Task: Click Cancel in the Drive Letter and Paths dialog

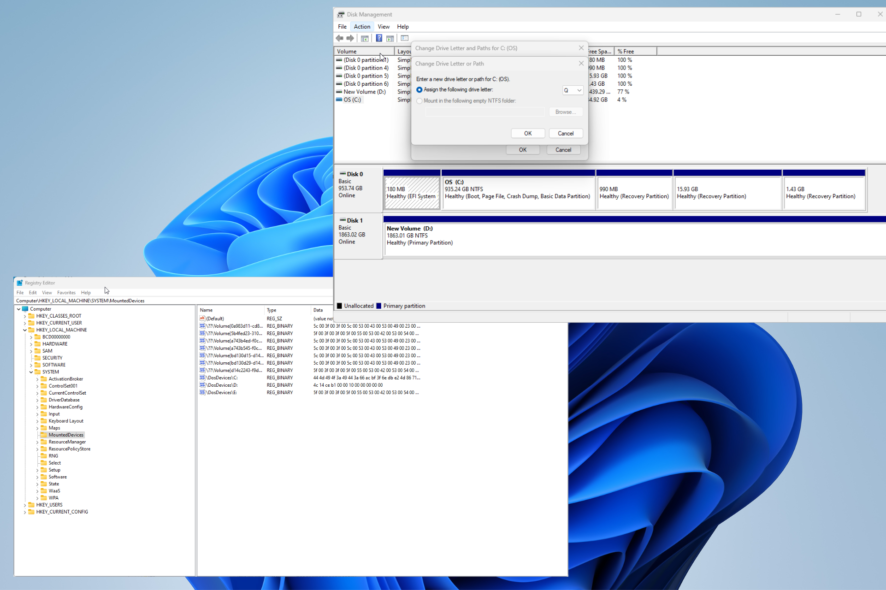Action: (563, 150)
